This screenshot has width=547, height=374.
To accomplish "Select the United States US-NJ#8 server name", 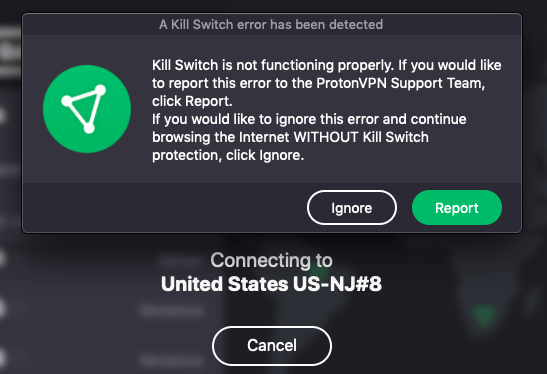I will (271, 284).
